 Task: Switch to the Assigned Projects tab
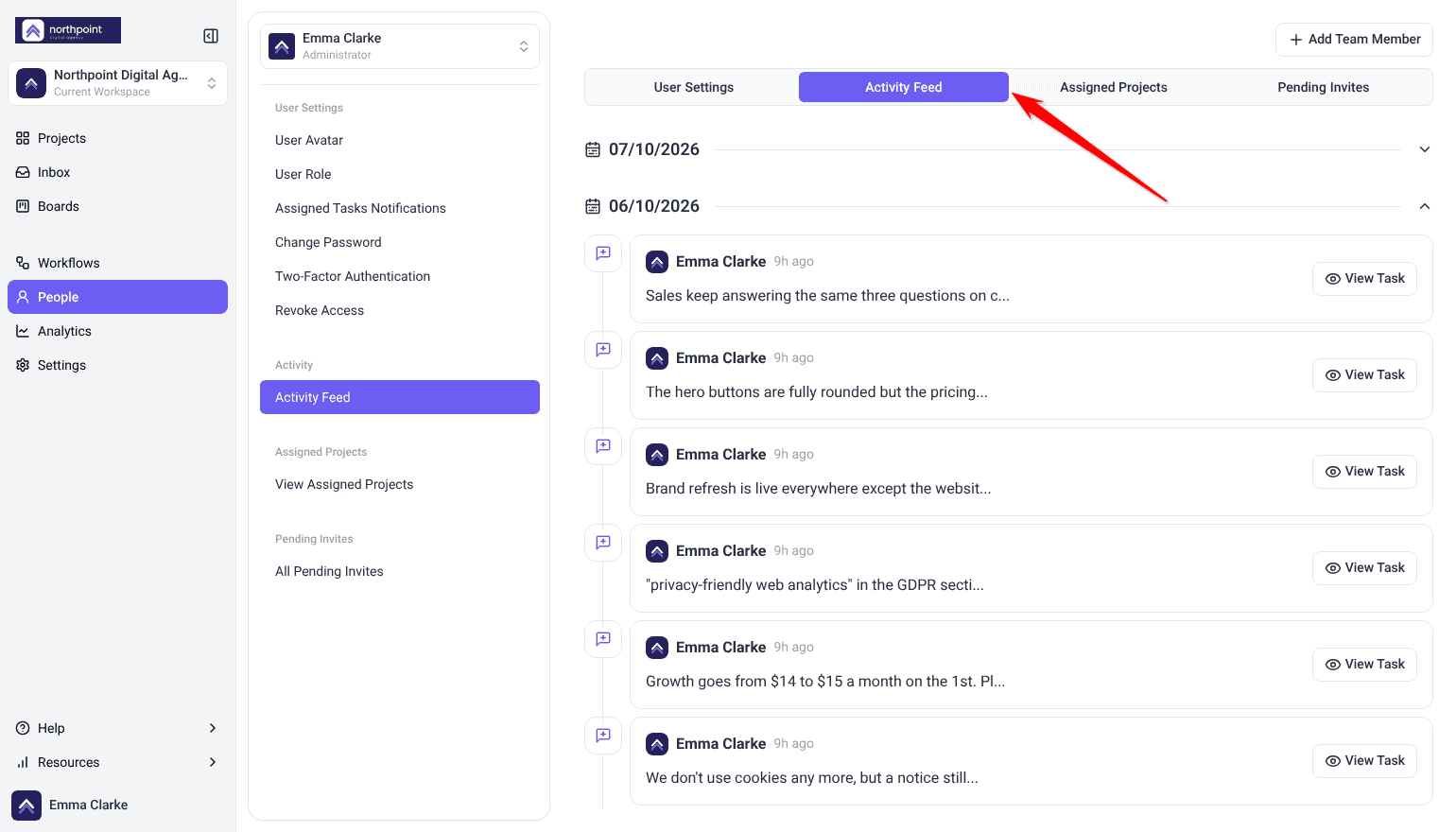pos(1114,87)
